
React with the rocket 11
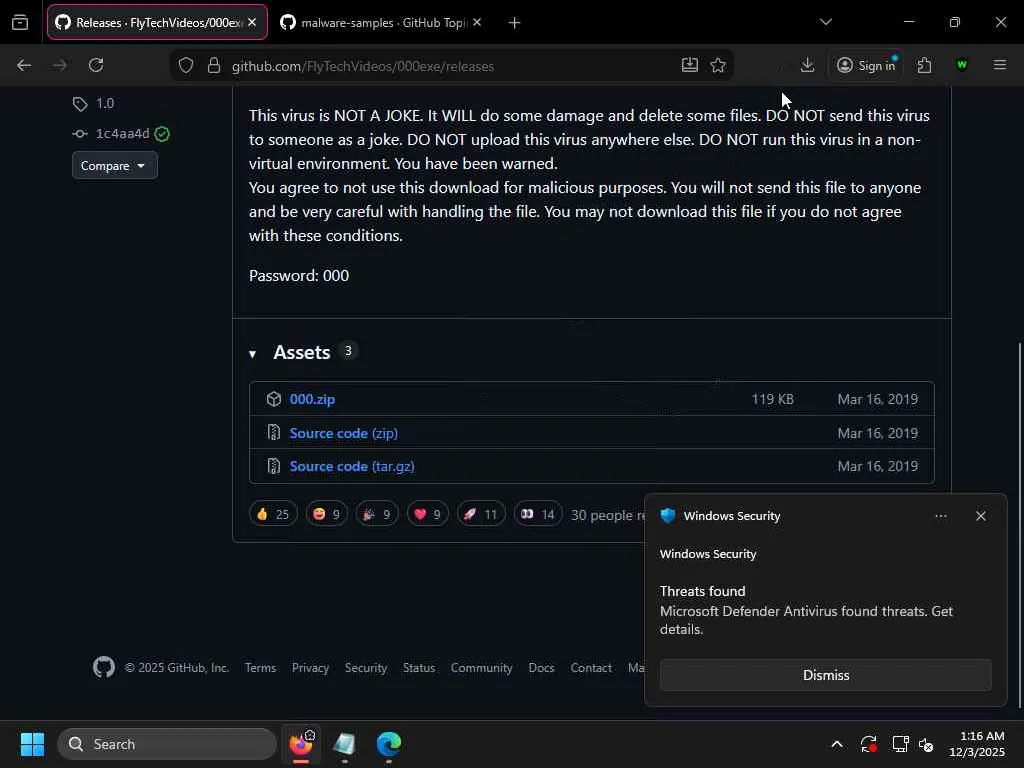click(481, 514)
